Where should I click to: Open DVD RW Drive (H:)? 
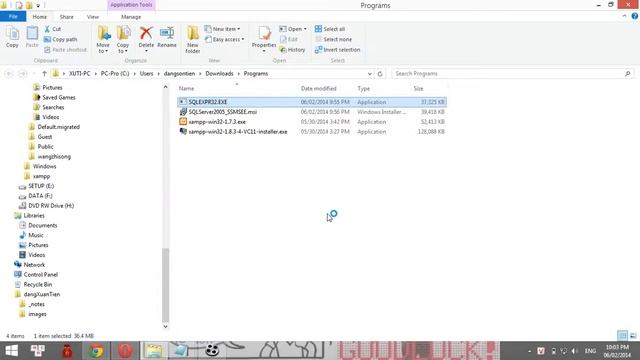click(51, 205)
